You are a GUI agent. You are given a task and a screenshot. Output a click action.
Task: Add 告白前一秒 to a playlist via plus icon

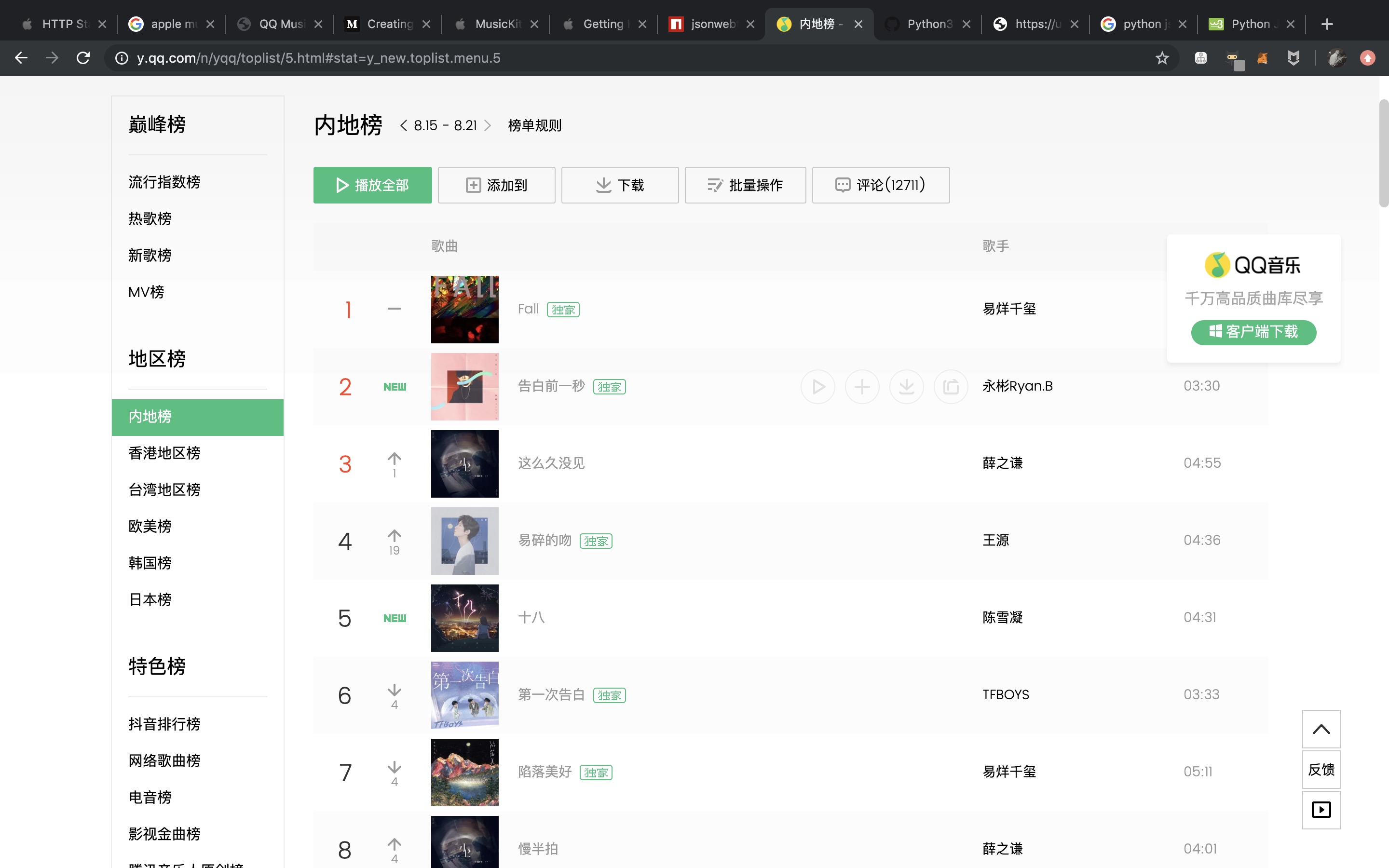point(861,386)
